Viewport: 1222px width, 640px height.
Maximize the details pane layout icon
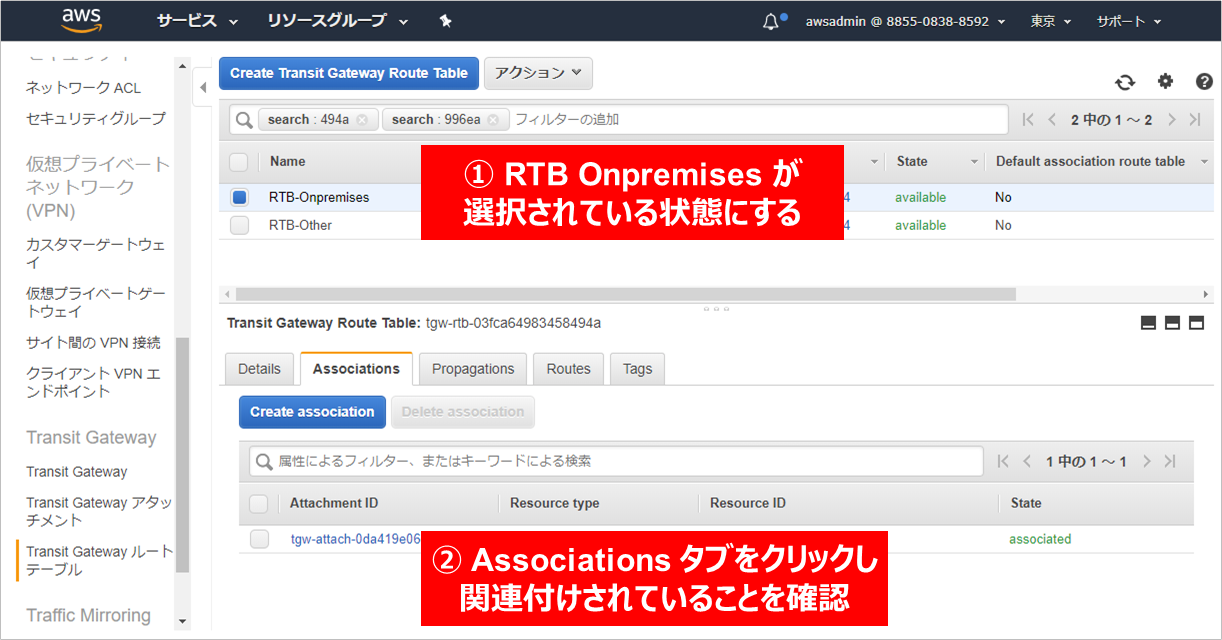[1196, 323]
